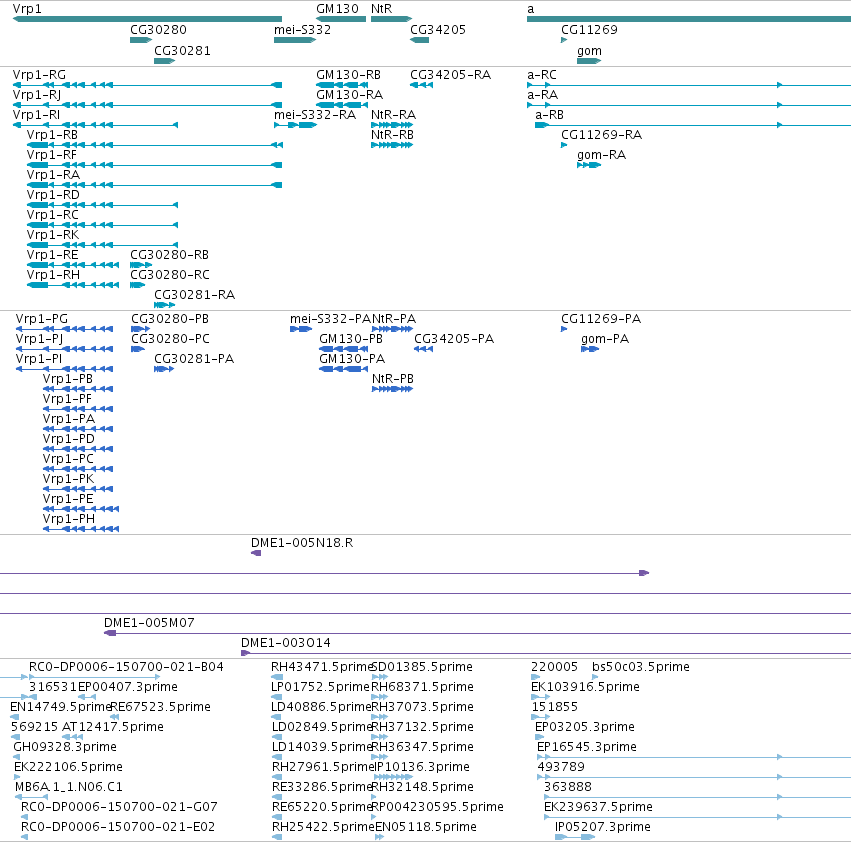Viewport: 851px width, 842px height.
Task: Select transcript Vrp1-RB
Action: (x=155, y=145)
